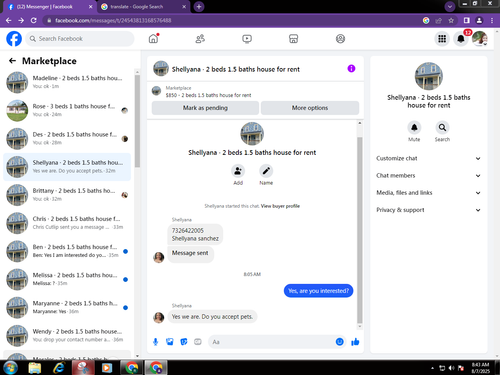Image resolution: width=500 pixels, height=375 pixels.
Task: Choose a sticker icon in composer
Action: [184, 342]
